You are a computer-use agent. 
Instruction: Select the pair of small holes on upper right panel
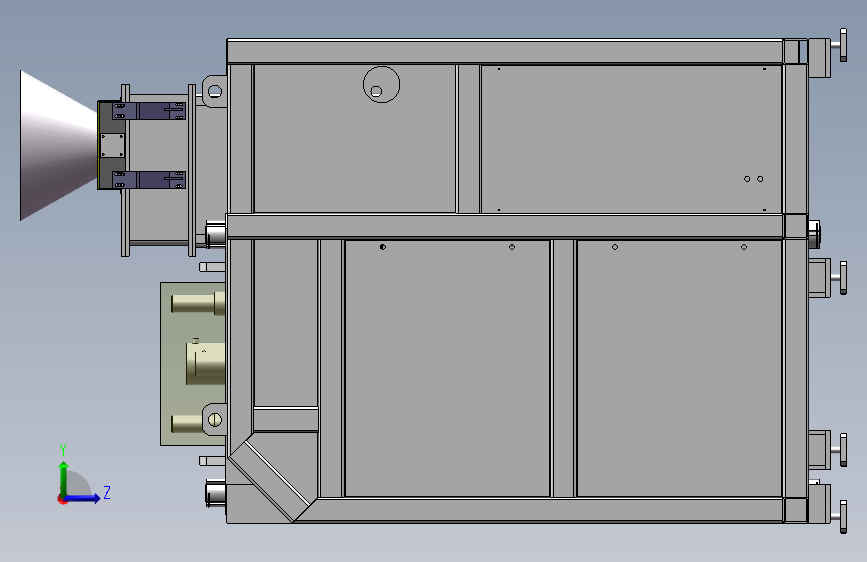coord(754,179)
